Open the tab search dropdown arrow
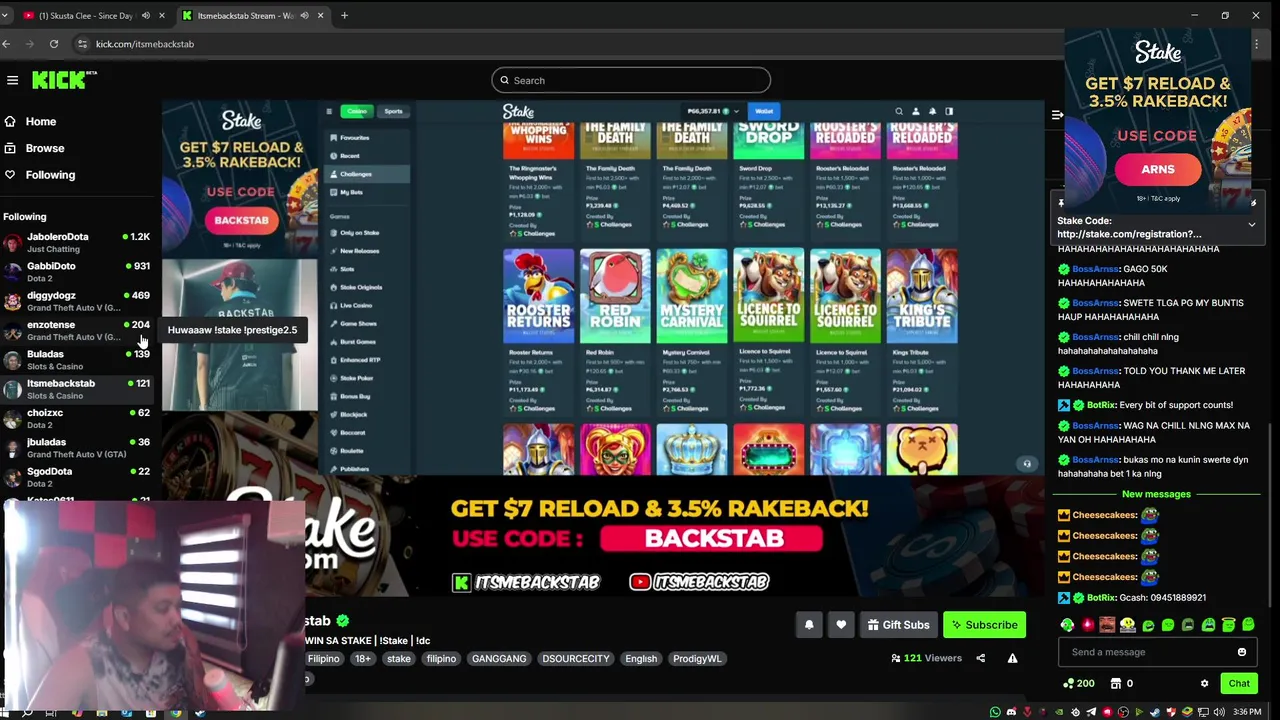This screenshot has height=720, width=1280. point(6,15)
